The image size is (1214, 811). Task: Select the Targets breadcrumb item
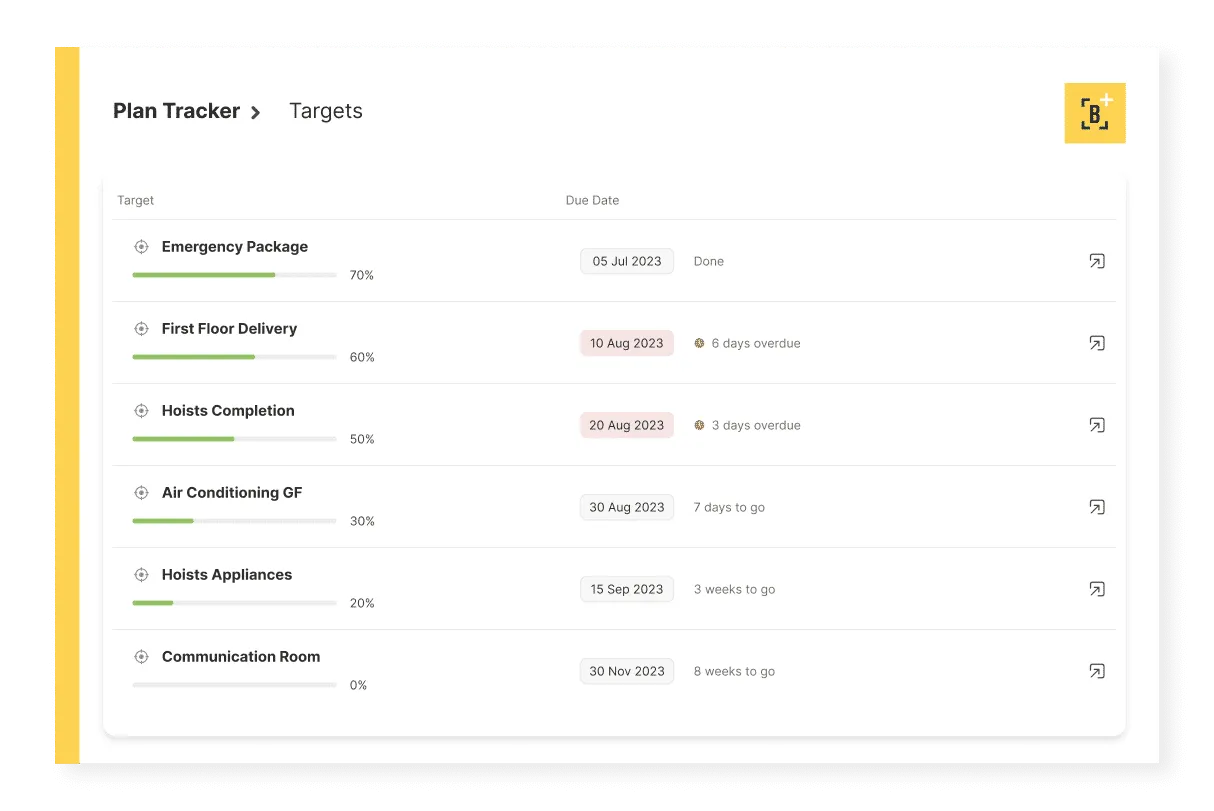click(x=326, y=111)
